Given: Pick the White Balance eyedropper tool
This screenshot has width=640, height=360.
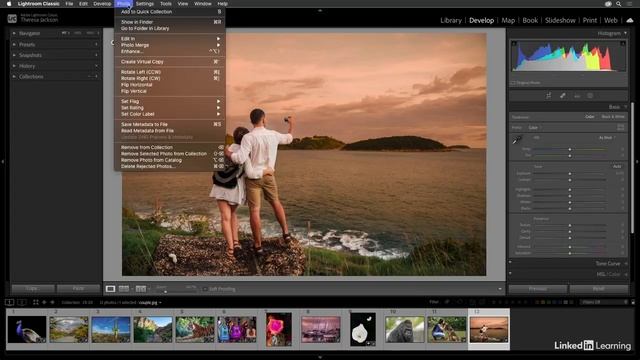Looking at the screenshot, I should point(517,140).
